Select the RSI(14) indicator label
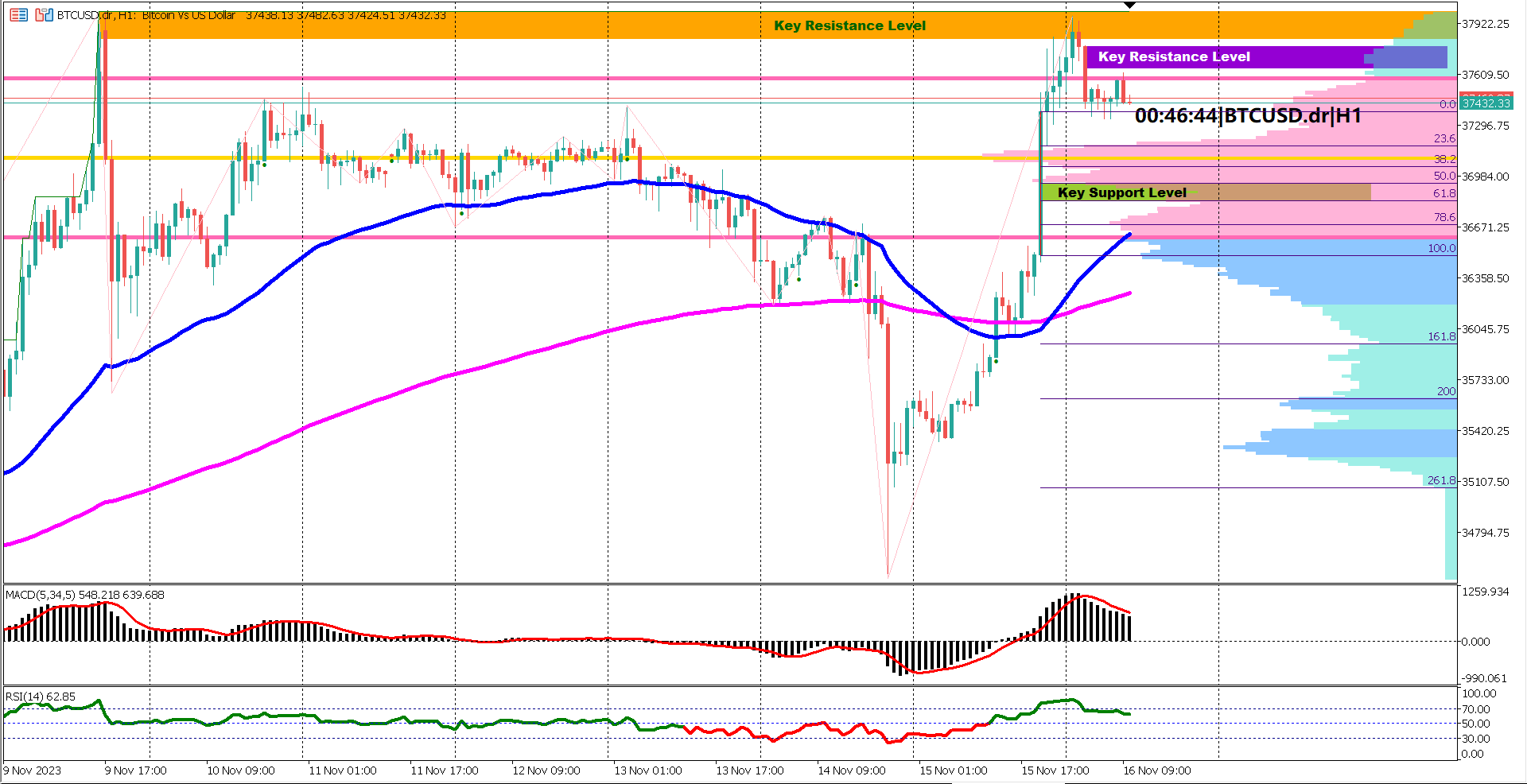 [41, 697]
